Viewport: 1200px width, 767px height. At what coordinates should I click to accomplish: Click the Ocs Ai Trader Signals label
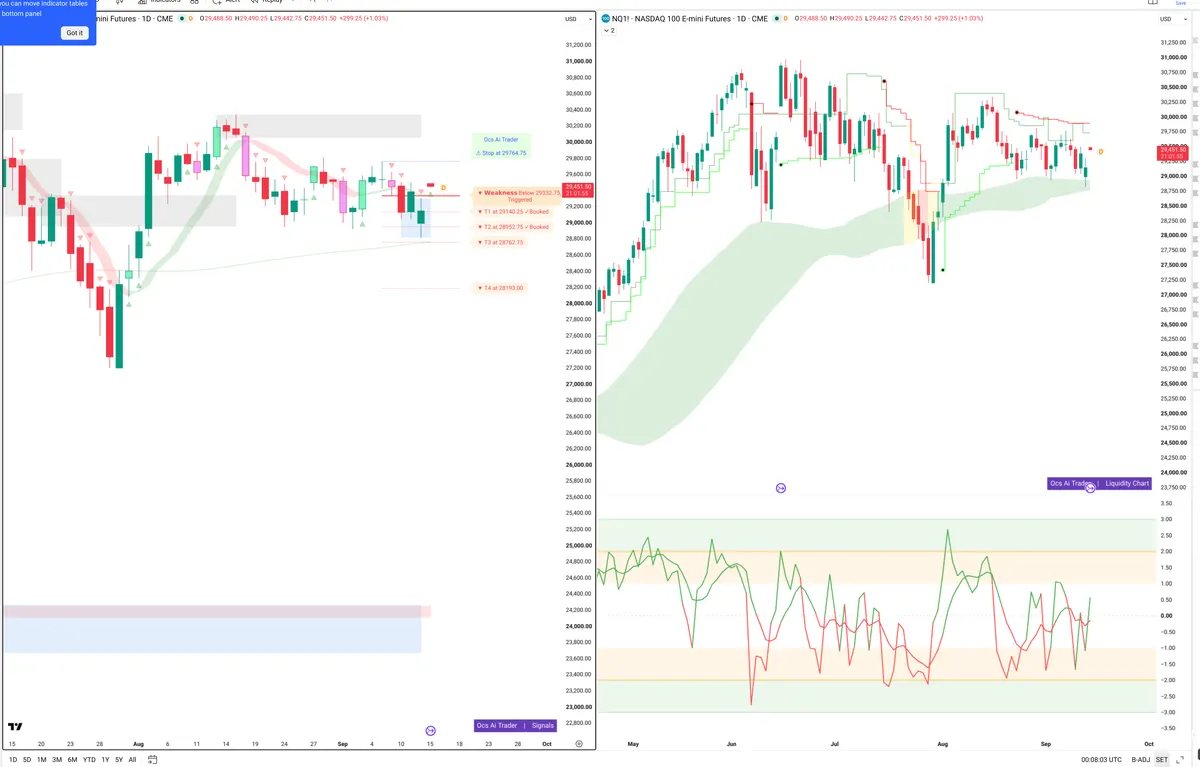pyautogui.click(x=515, y=726)
